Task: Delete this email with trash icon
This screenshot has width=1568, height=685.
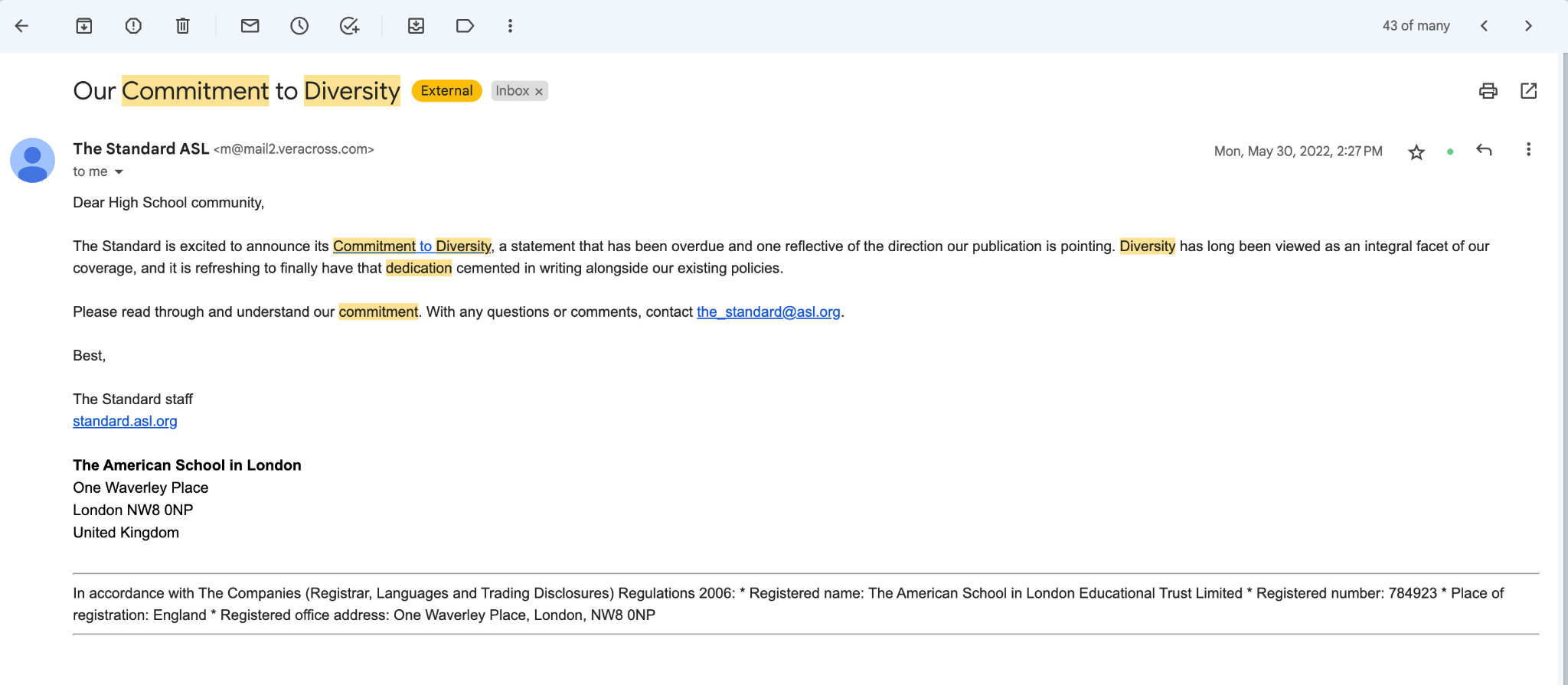Action: 182,26
